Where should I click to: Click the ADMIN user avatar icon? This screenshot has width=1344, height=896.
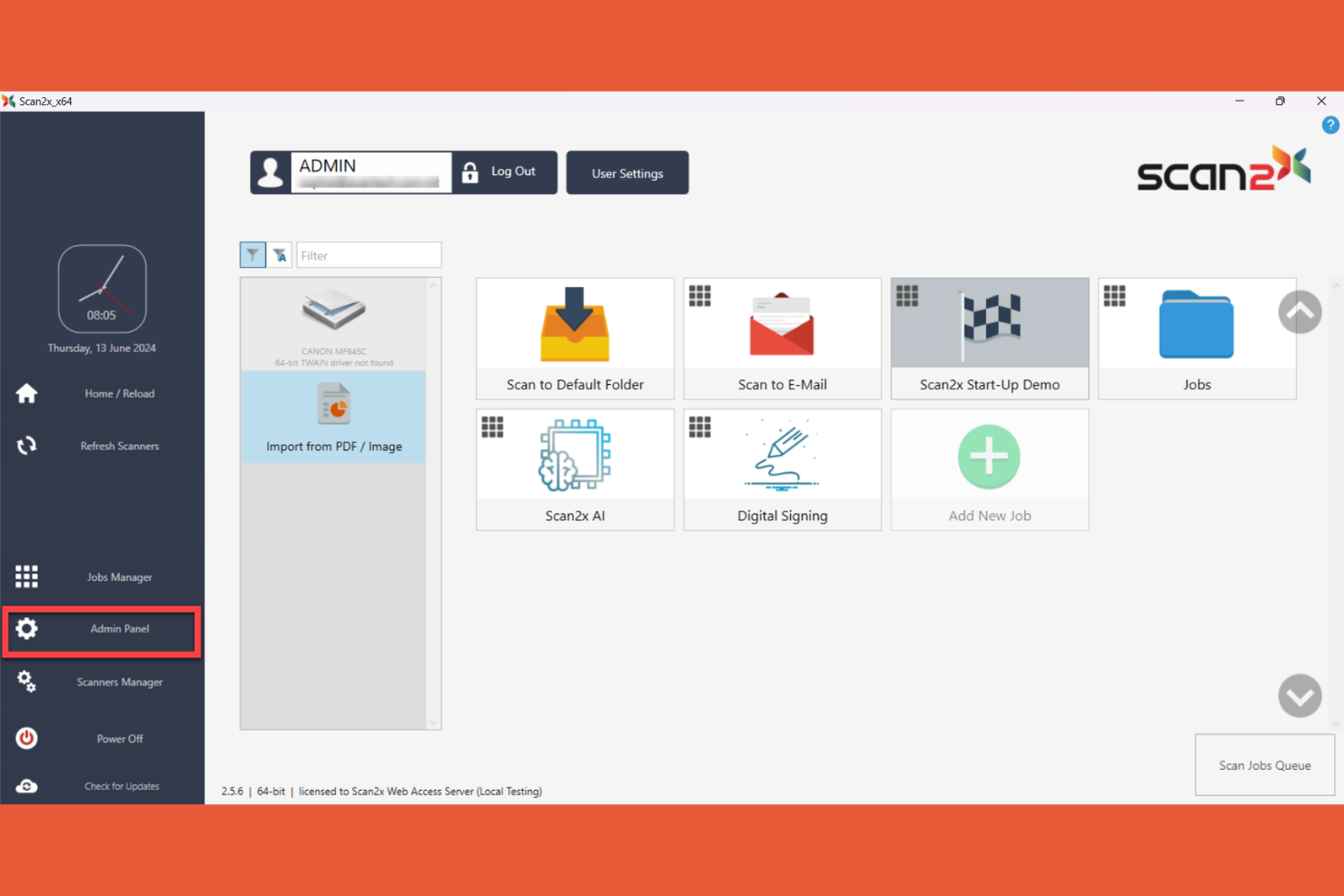(x=271, y=172)
